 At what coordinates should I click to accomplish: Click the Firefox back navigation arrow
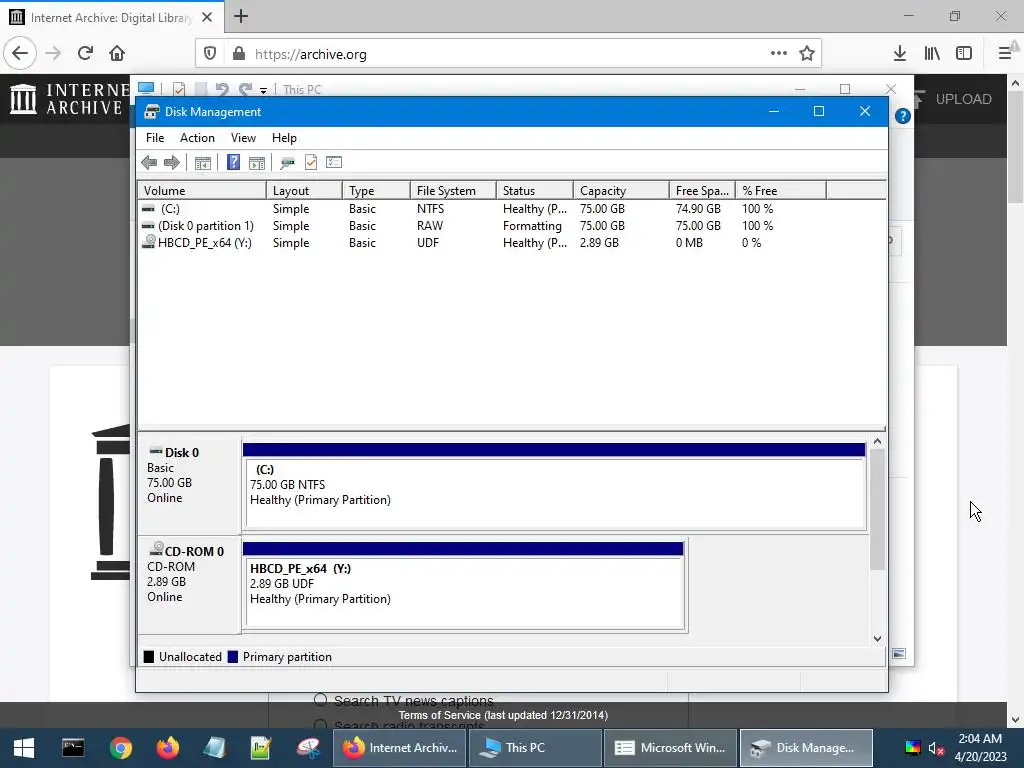pos(20,54)
